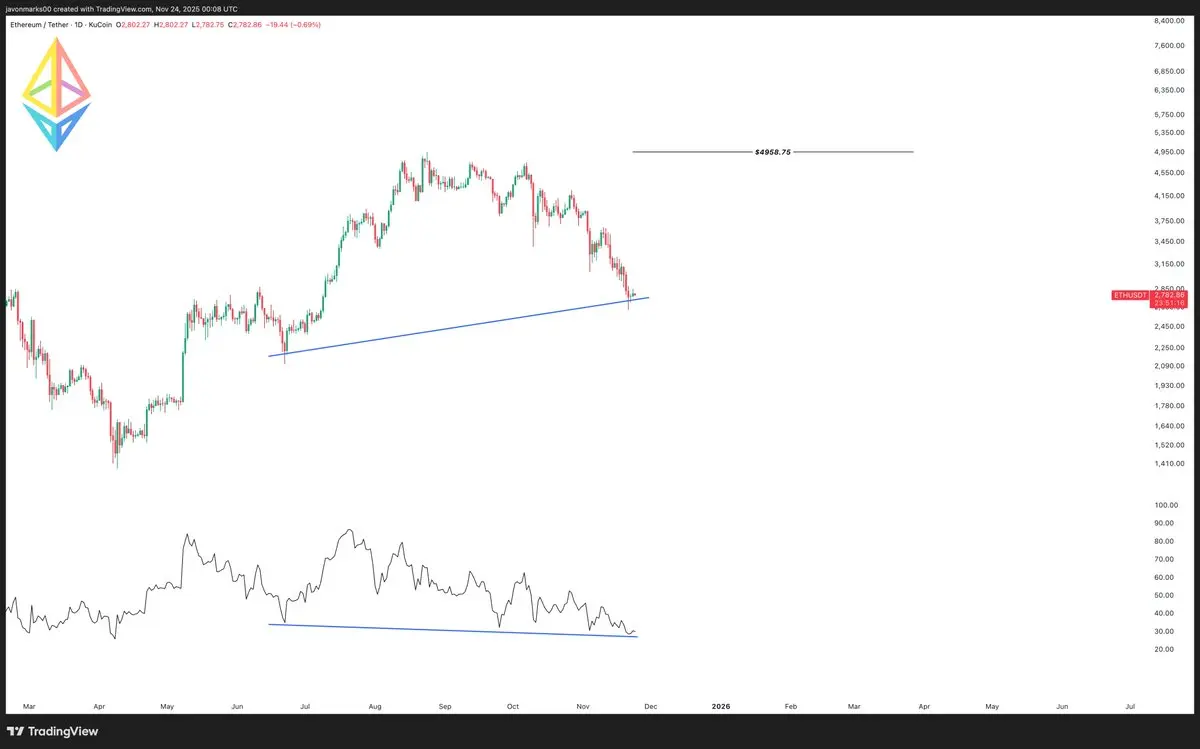Click the 70.00 RSI axis label
This screenshot has height=749, width=1200.
(x=1164, y=559)
